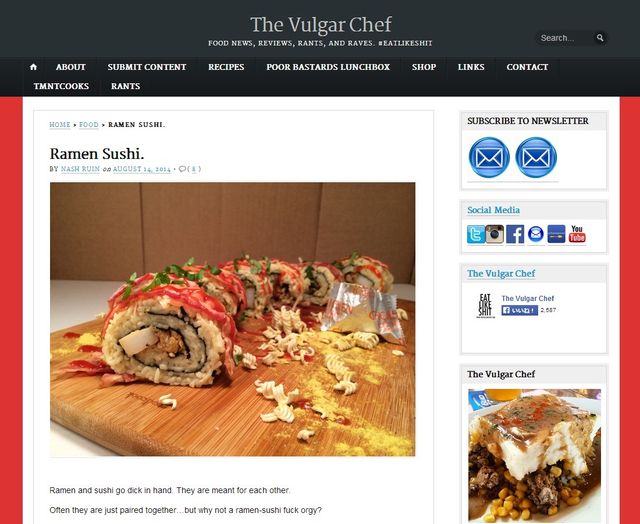Open the TMNTCooks menu item

click(x=61, y=86)
